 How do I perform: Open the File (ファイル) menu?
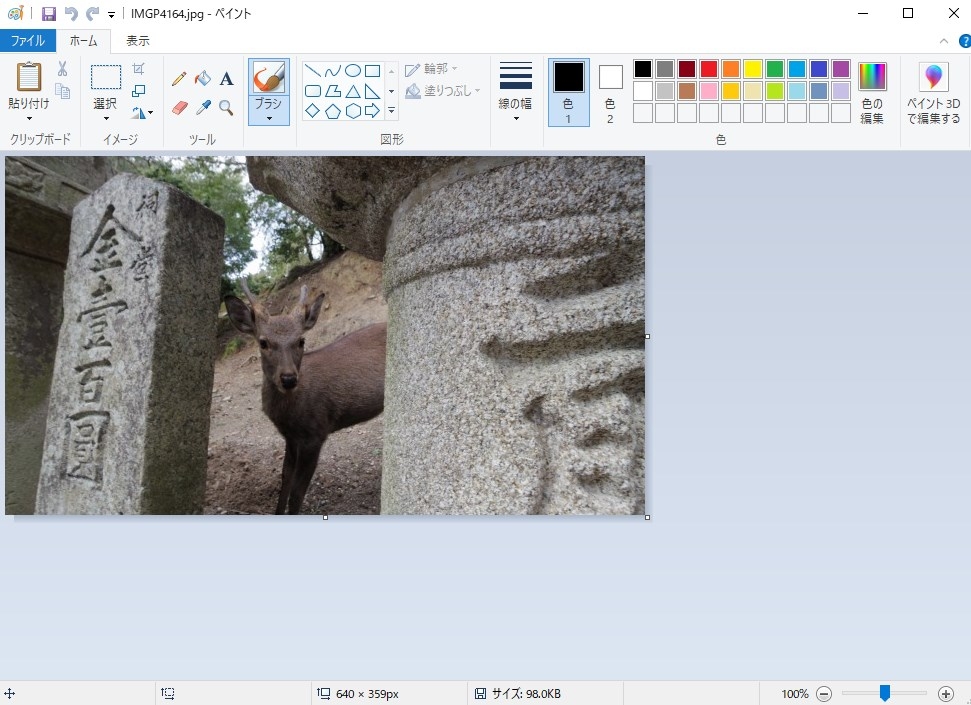click(27, 41)
